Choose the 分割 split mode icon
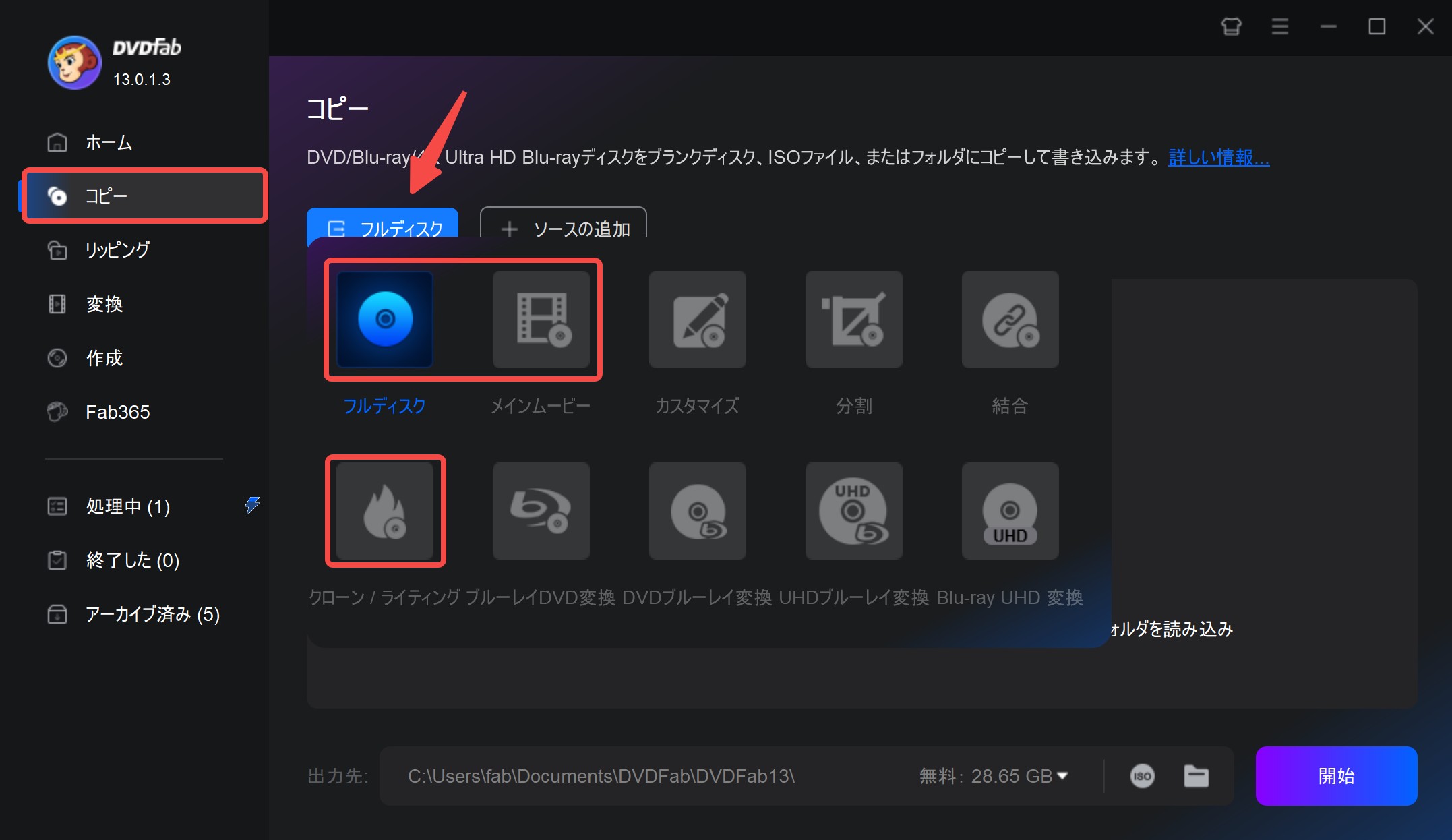 tap(854, 320)
